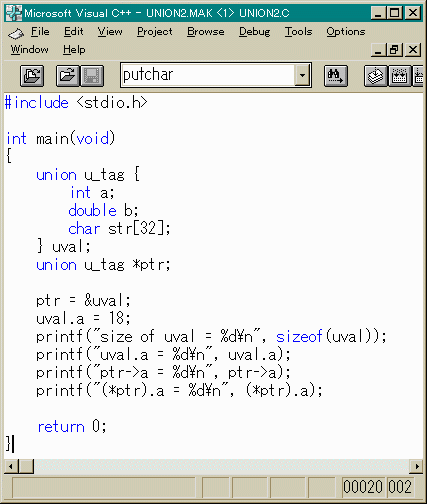Open the Browse menu
The image size is (427, 504).
click(205, 31)
